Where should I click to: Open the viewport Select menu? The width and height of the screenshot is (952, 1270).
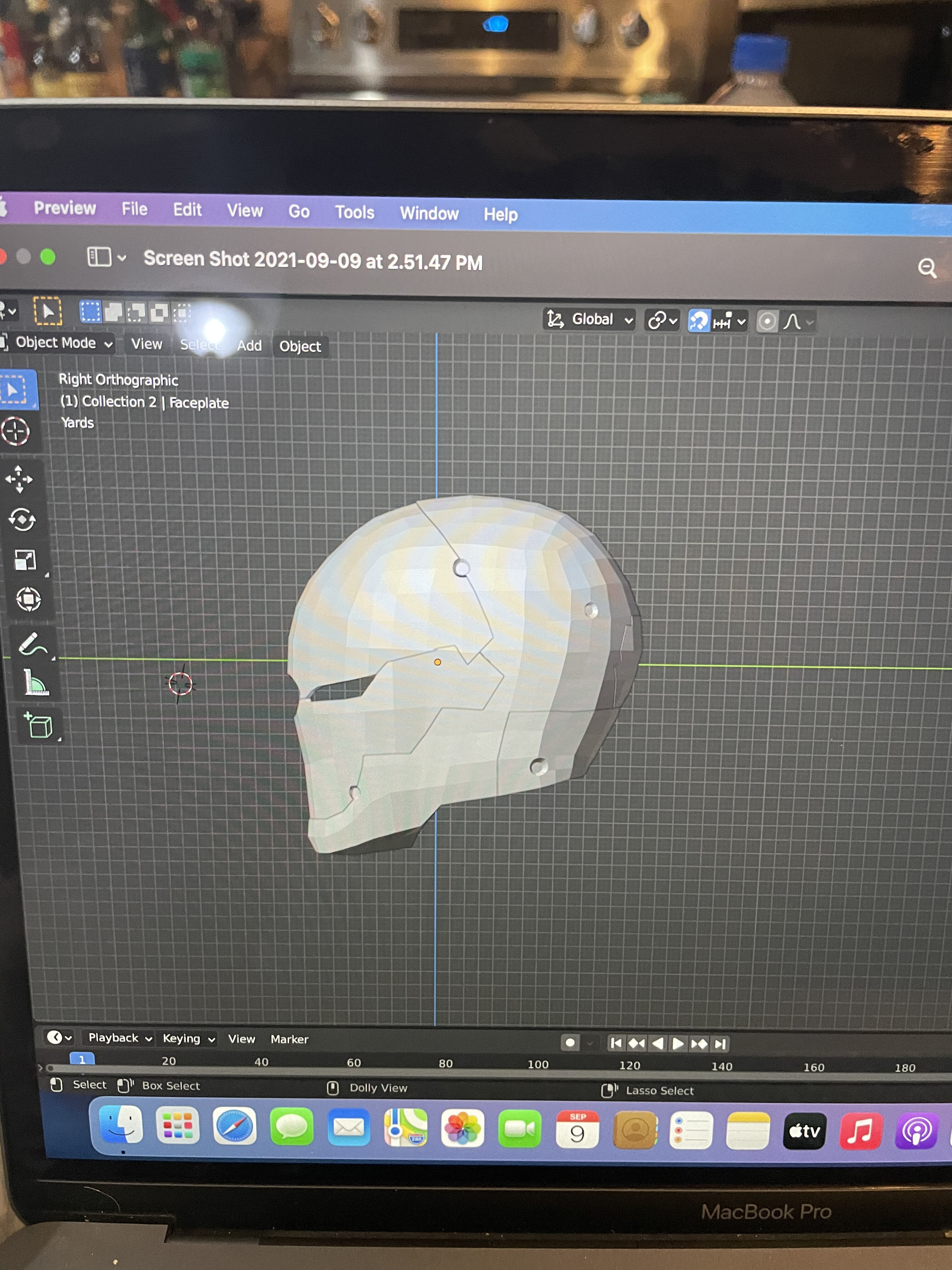point(199,345)
